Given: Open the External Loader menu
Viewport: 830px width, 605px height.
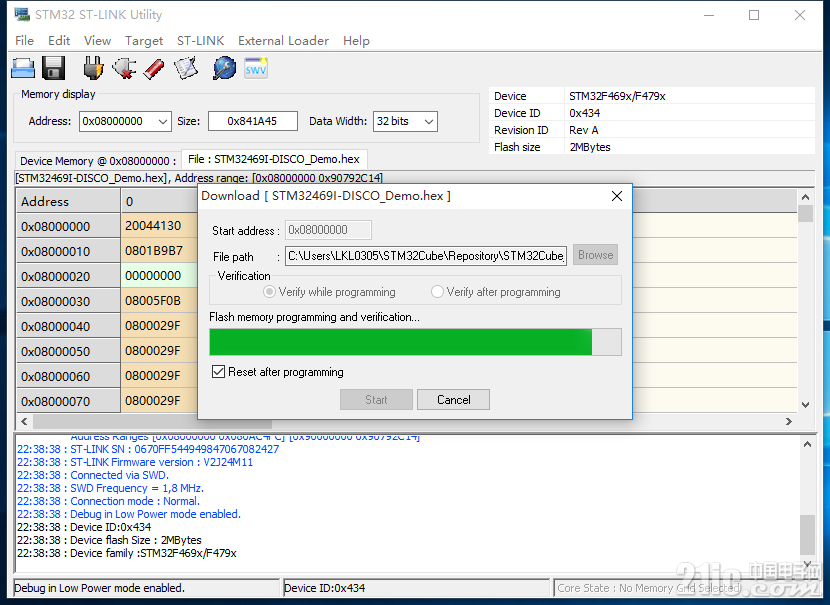Looking at the screenshot, I should click(x=283, y=41).
